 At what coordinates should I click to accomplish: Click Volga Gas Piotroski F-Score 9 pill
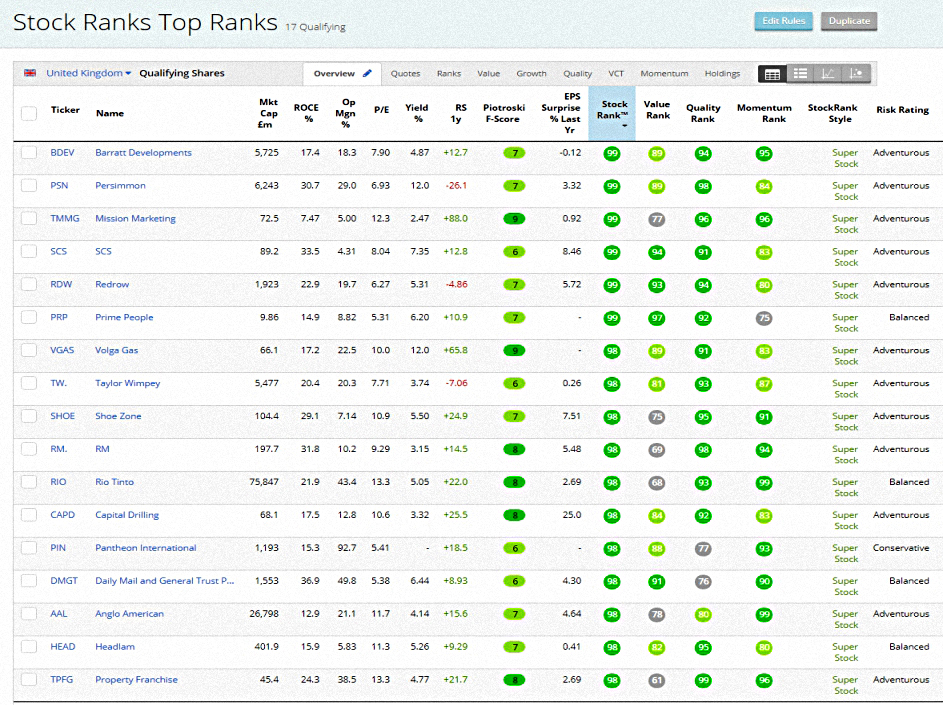pyautogui.click(x=514, y=351)
